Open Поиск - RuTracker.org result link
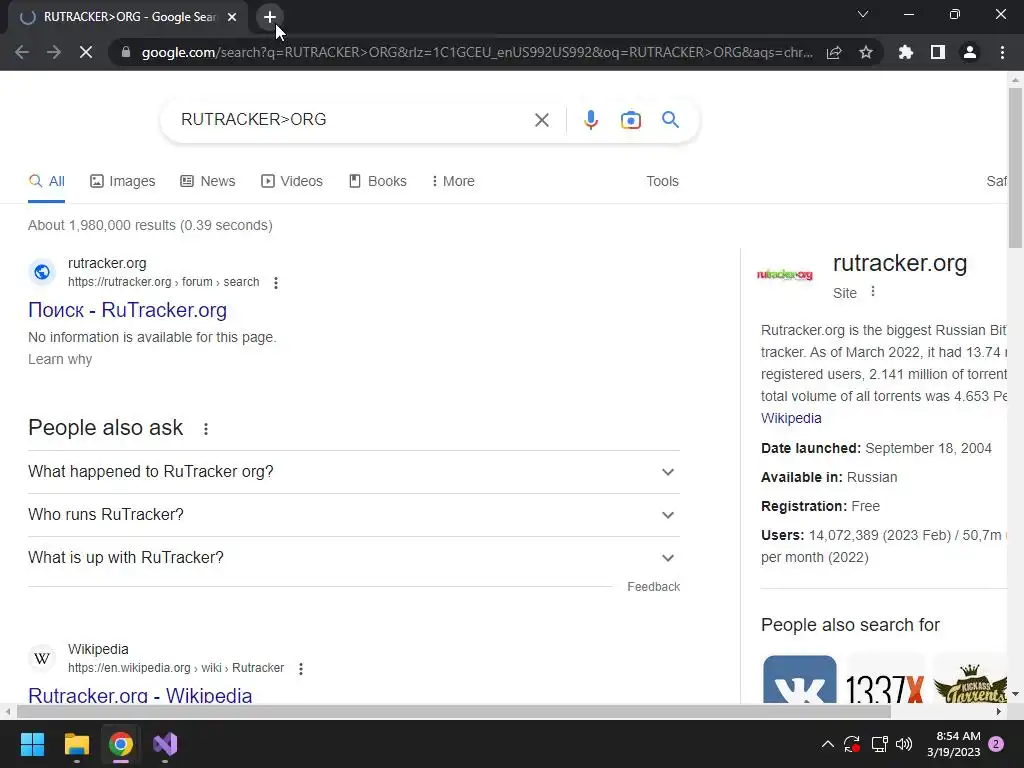 pos(127,310)
